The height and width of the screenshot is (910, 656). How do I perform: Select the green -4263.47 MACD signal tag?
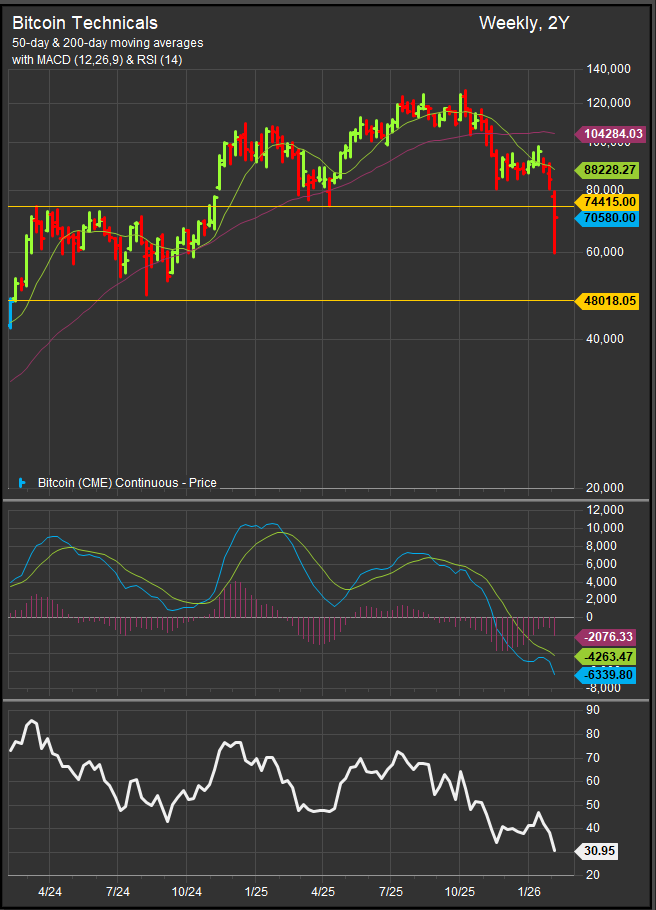pos(609,657)
